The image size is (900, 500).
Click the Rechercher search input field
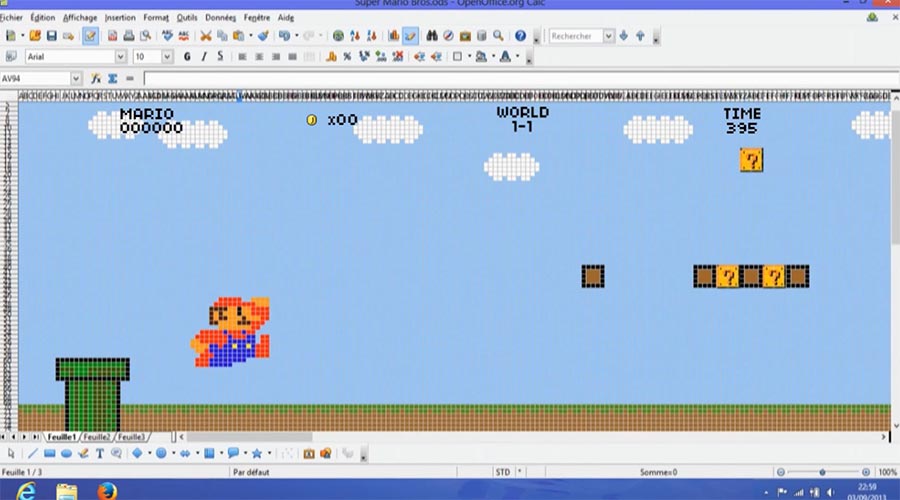coord(575,36)
